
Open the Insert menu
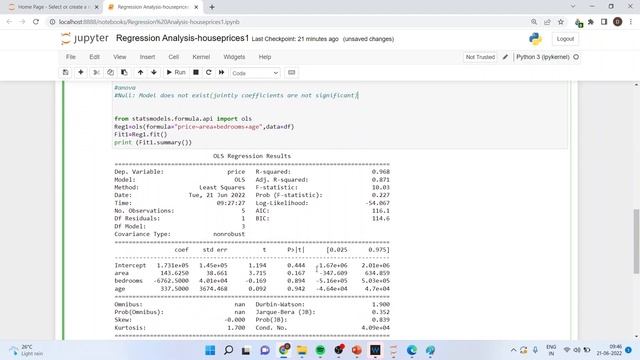(147, 57)
